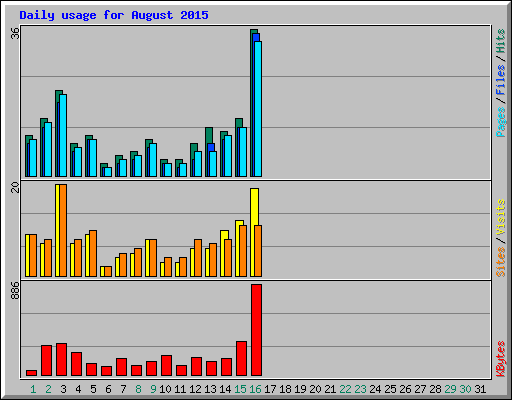Click the day 8 axis label
The height and width of the screenshot is (400, 512).
pyautogui.click(x=138, y=389)
